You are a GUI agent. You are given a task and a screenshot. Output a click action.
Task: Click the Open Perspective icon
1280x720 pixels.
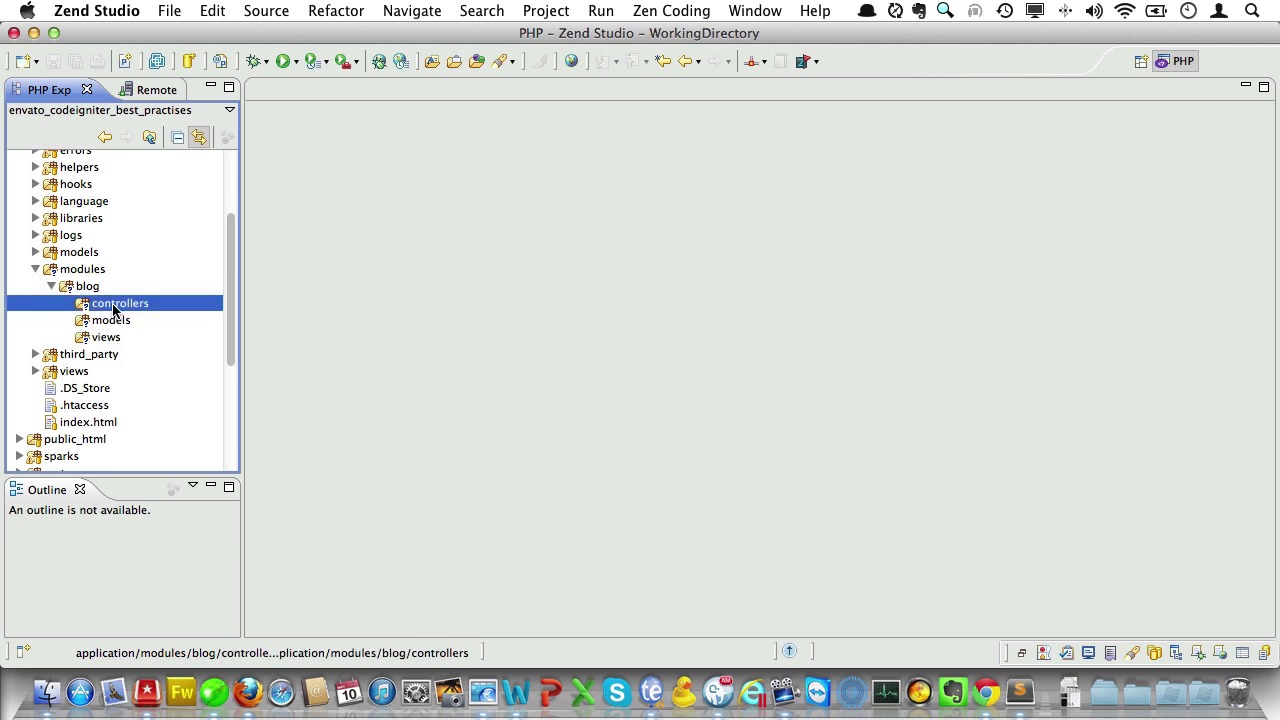click(1141, 61)
